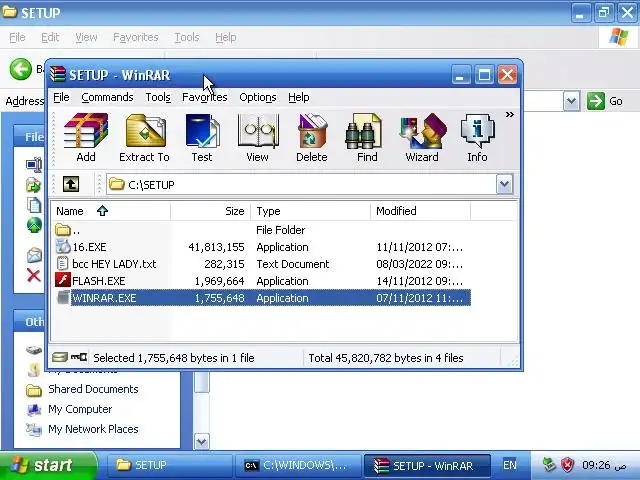Click the text document icon of bcc HEY LADY.txt
This screenshot has width=640, height=480.
point(62,264)
